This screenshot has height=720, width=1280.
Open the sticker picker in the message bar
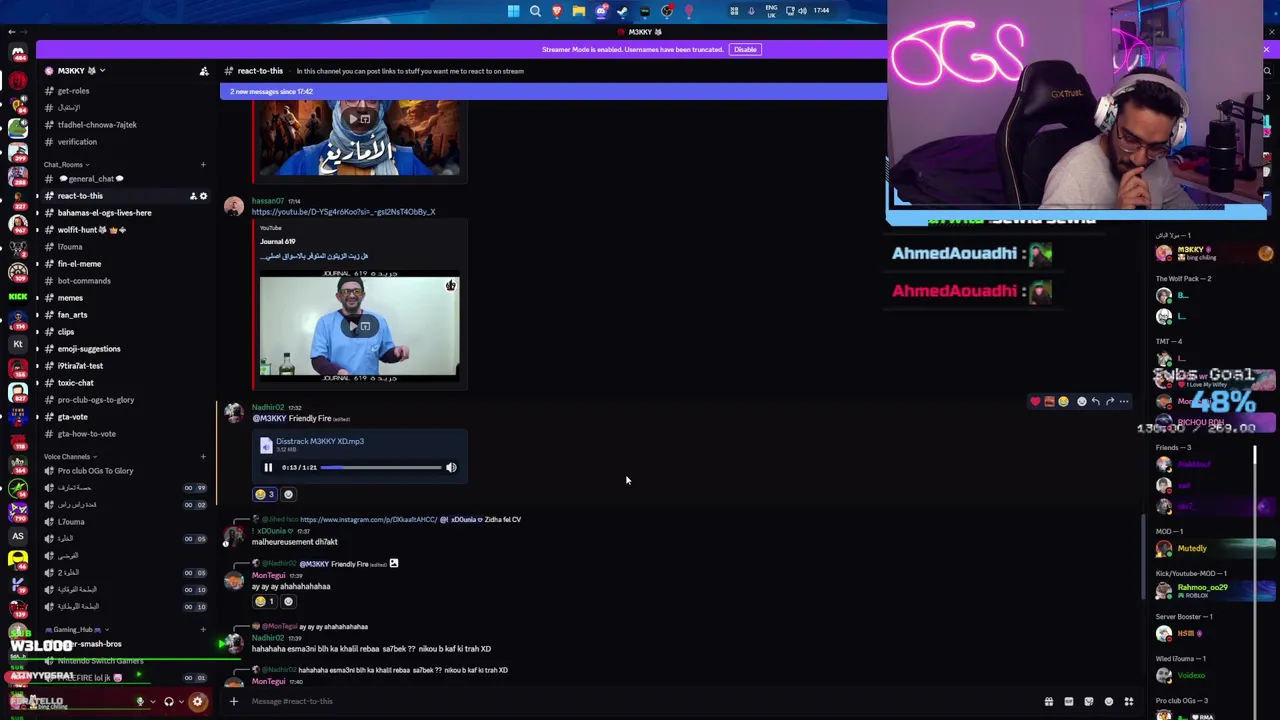(1089, 702)
